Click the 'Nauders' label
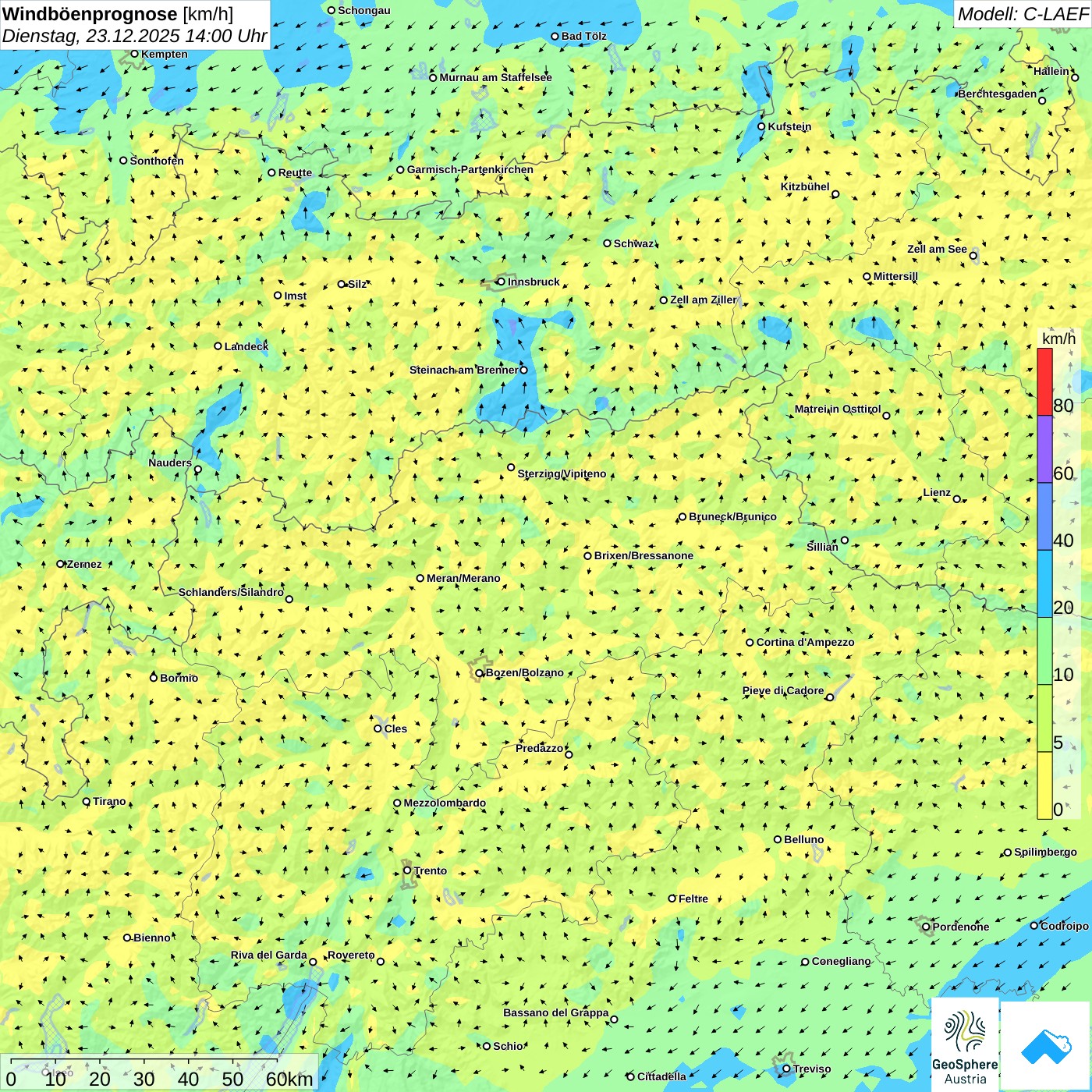Viewport: 1092px width, 1092px height. [169, 463]
